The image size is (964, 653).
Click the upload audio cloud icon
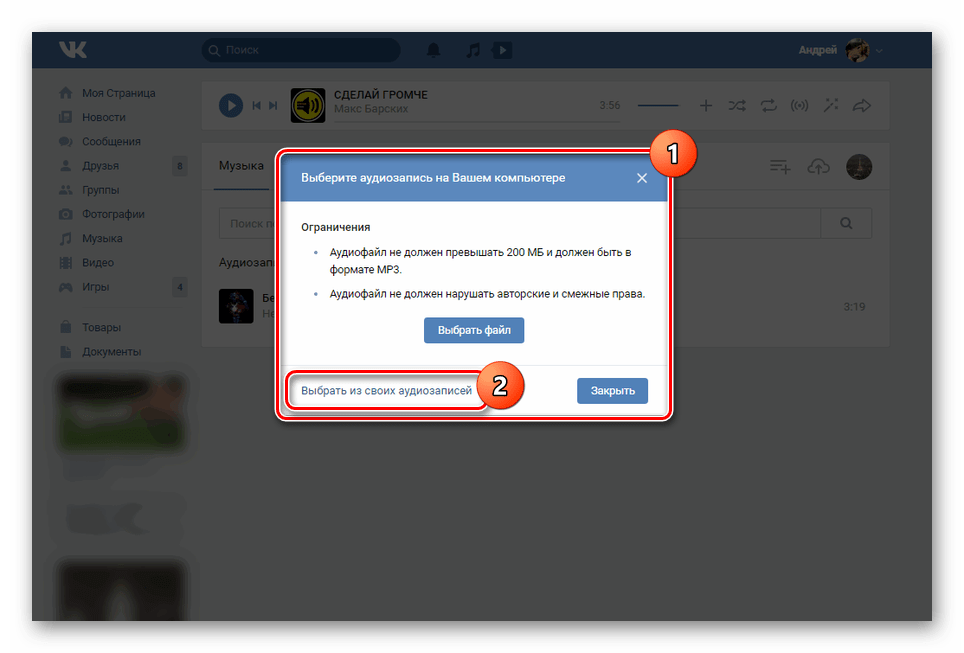[x=818, y=167]
